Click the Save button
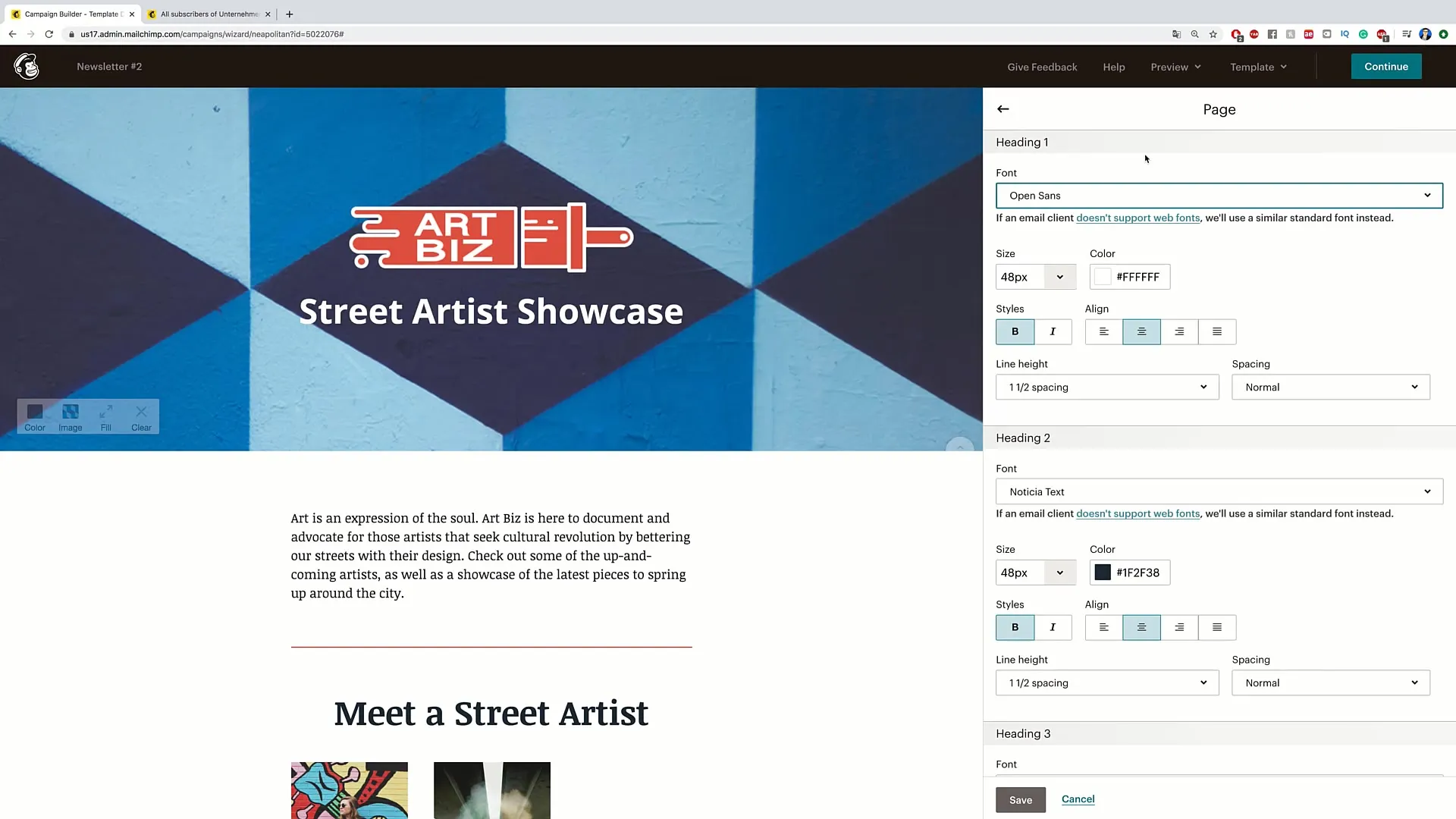Viewport: 1456px width, 819px height. (1021, 799)
